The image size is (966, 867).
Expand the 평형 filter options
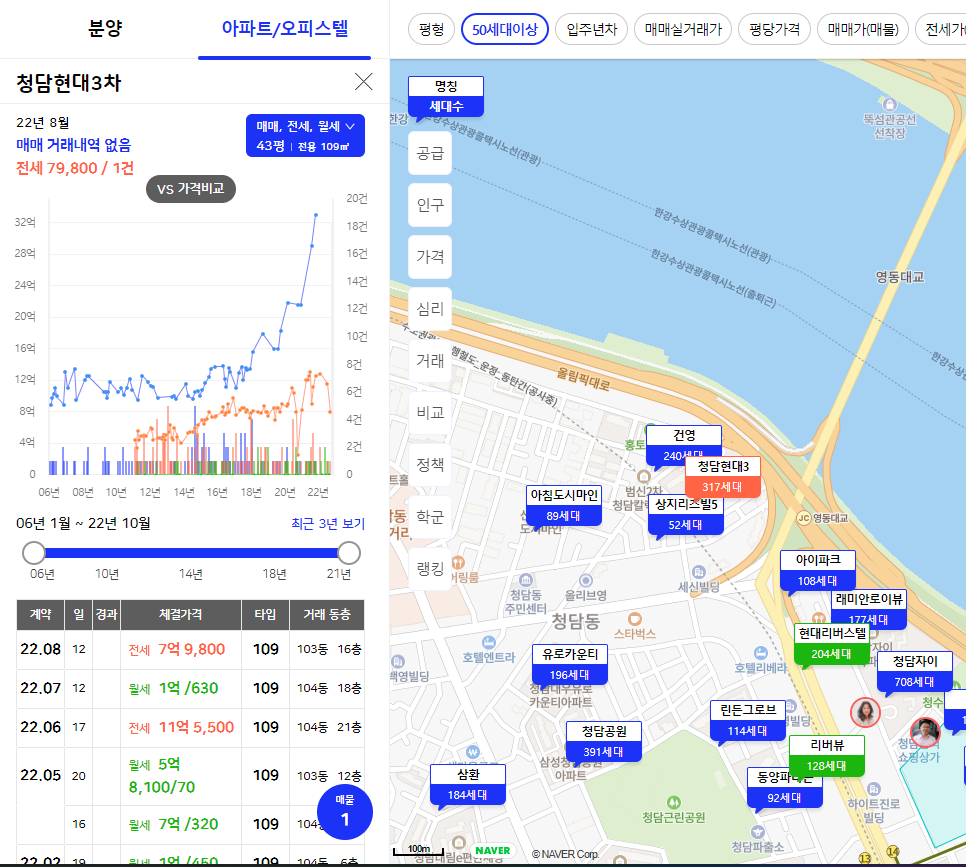point(431,29)
